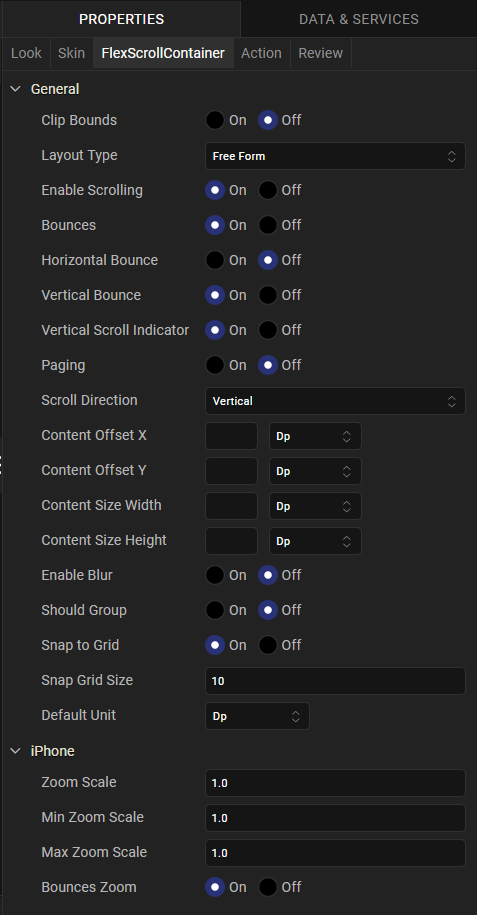Open the Default Unit dropdown
477x915 pixels.
click(x=257, y=716)
